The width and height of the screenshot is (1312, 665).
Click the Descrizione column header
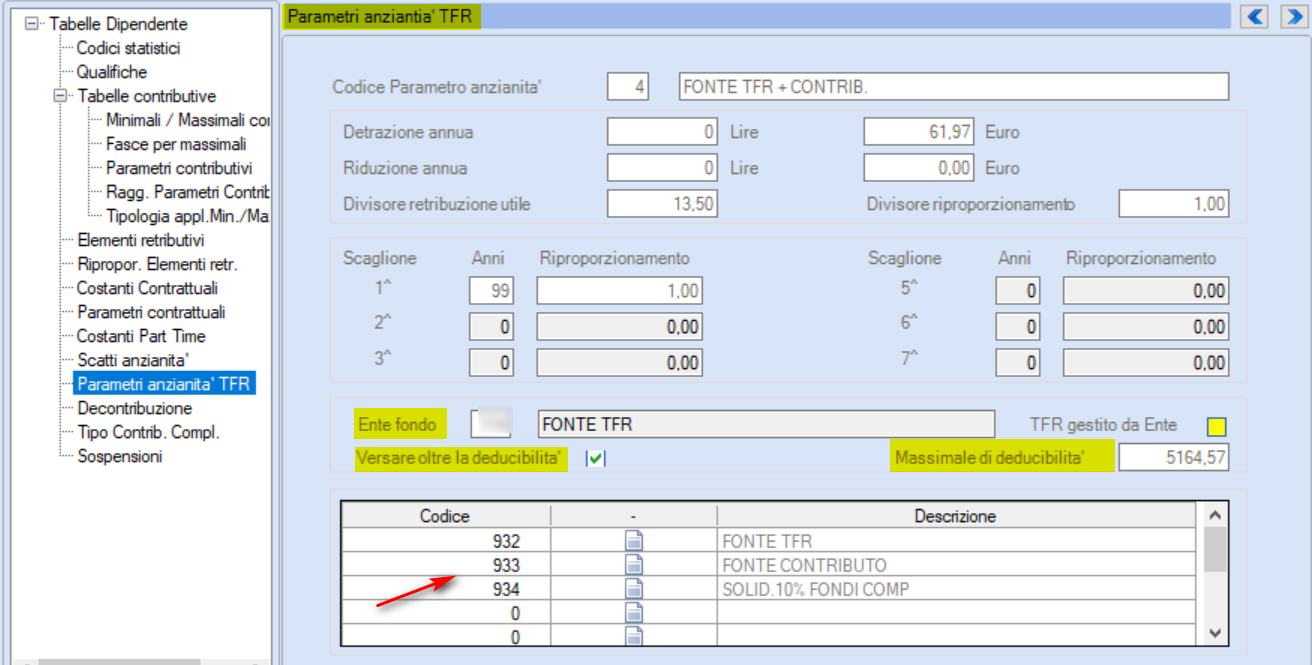956,516
